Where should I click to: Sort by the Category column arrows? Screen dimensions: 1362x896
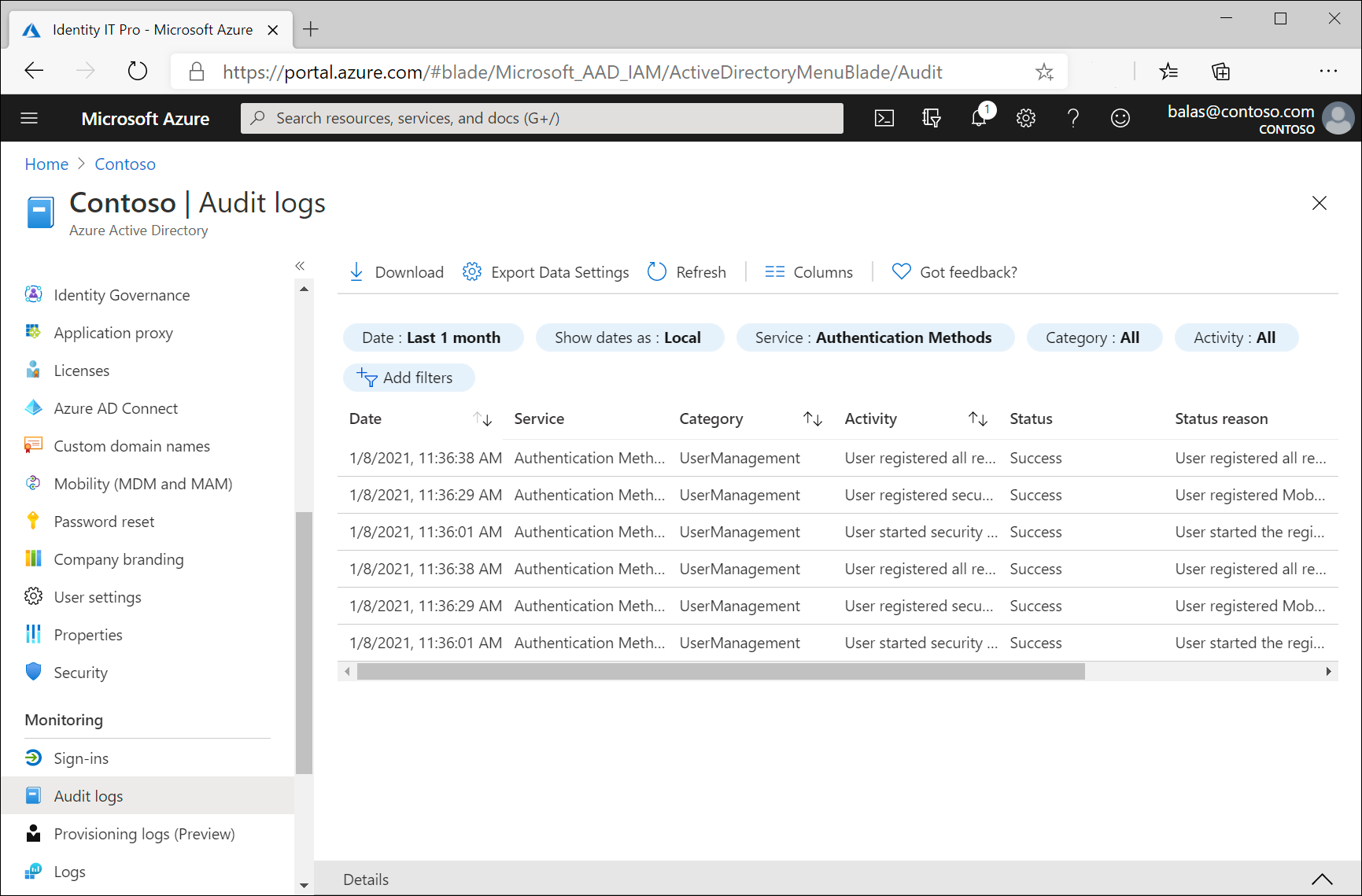(x=813, y=419)
